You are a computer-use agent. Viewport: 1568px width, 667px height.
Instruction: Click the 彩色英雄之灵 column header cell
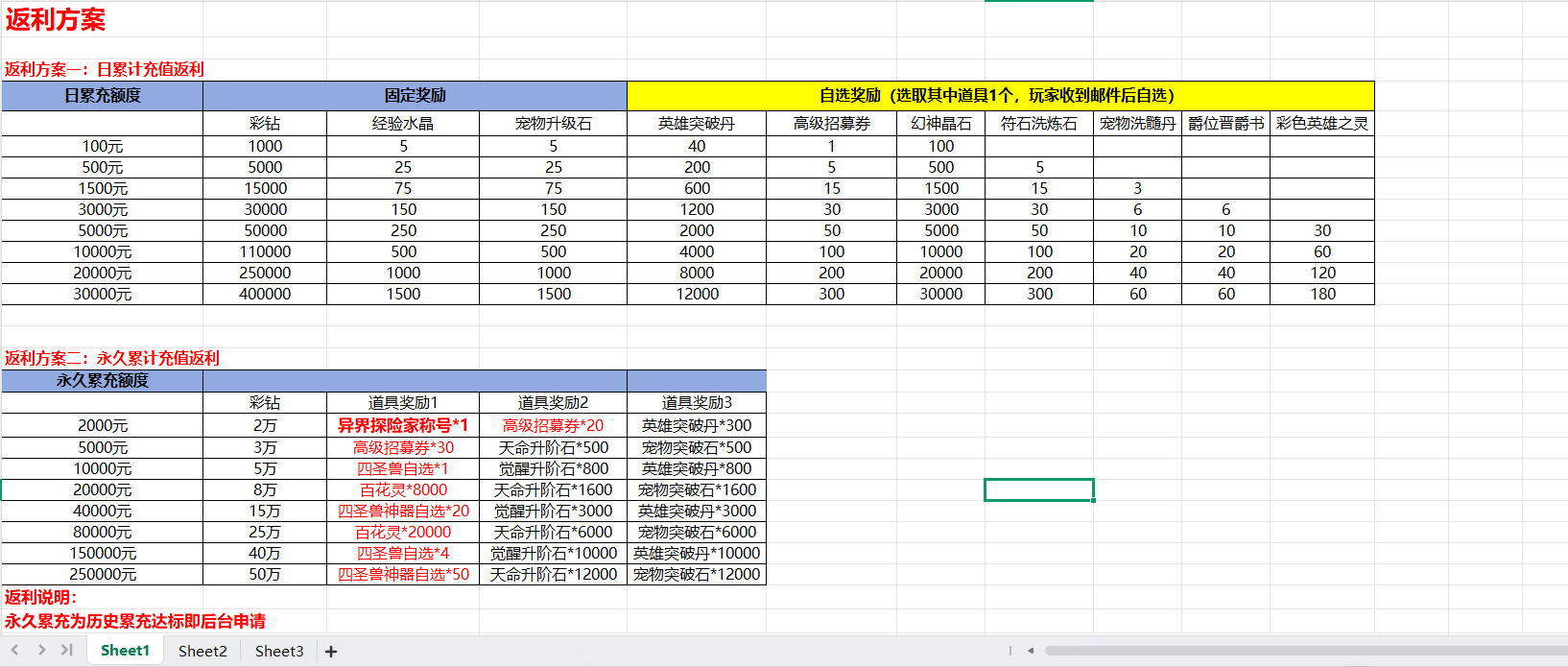point(1321,123)
